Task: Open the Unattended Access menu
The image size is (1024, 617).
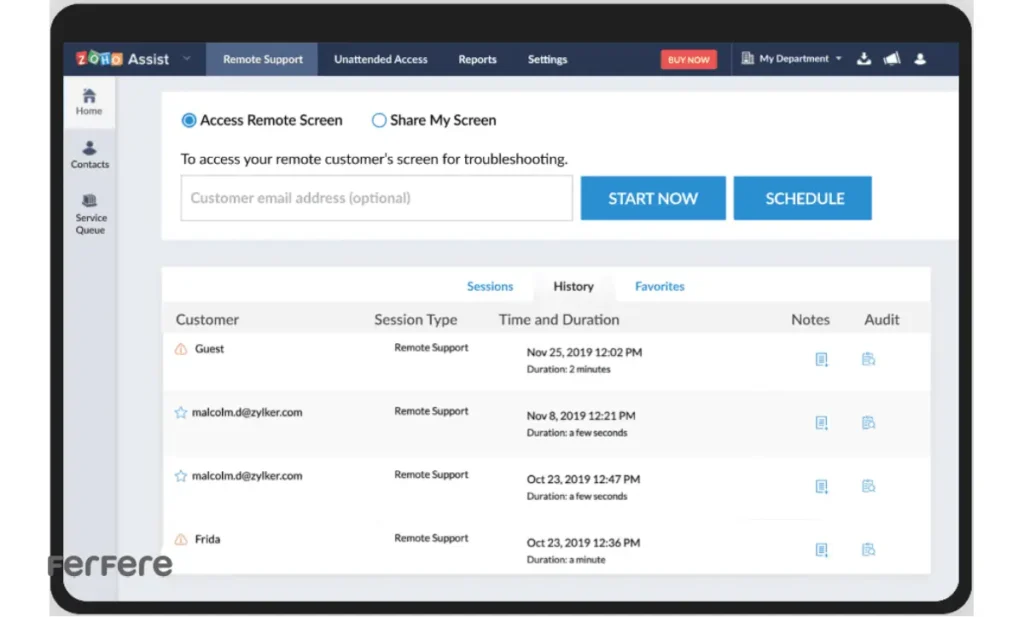Action: point(380,59)
